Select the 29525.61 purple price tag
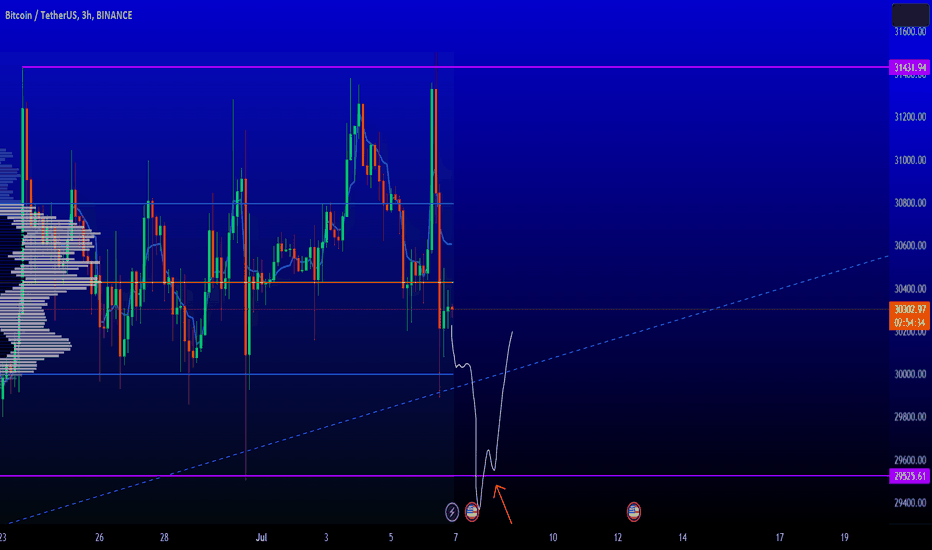Image resolution: width=932 pixels, height=550 pixels. click(909, 476)
